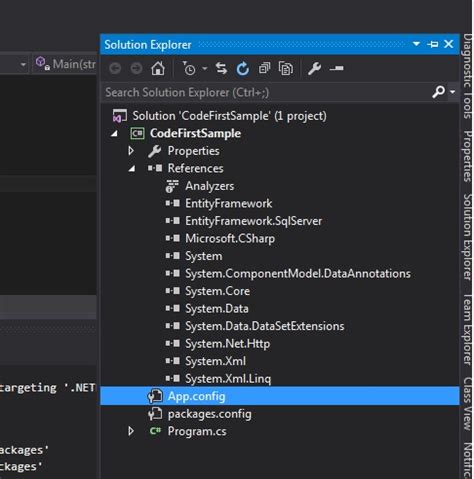Select the System.Xml.Linq reference
This screenshot has width=474, height=479.
pos(228,379)
